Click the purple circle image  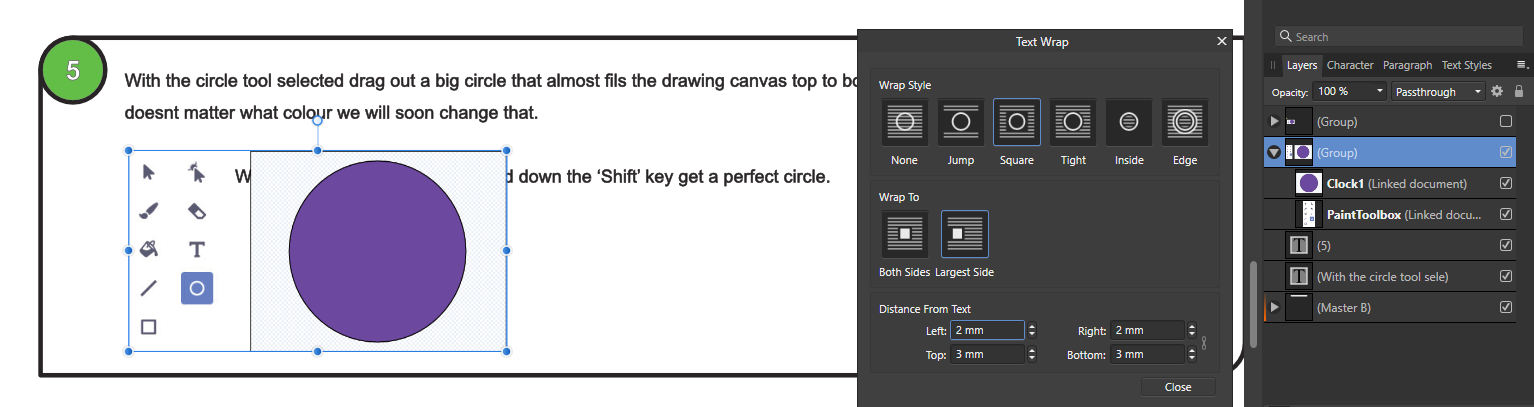377,251
